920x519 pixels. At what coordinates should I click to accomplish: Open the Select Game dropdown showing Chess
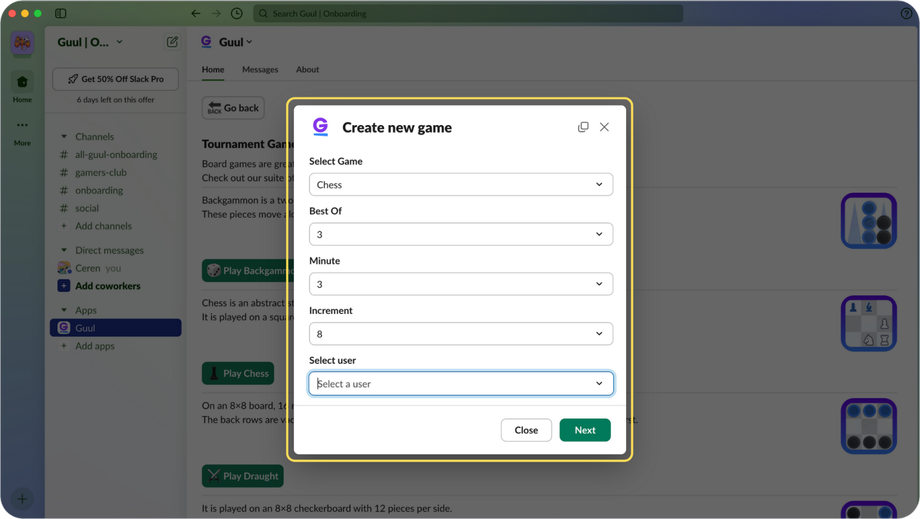point(460,184)
